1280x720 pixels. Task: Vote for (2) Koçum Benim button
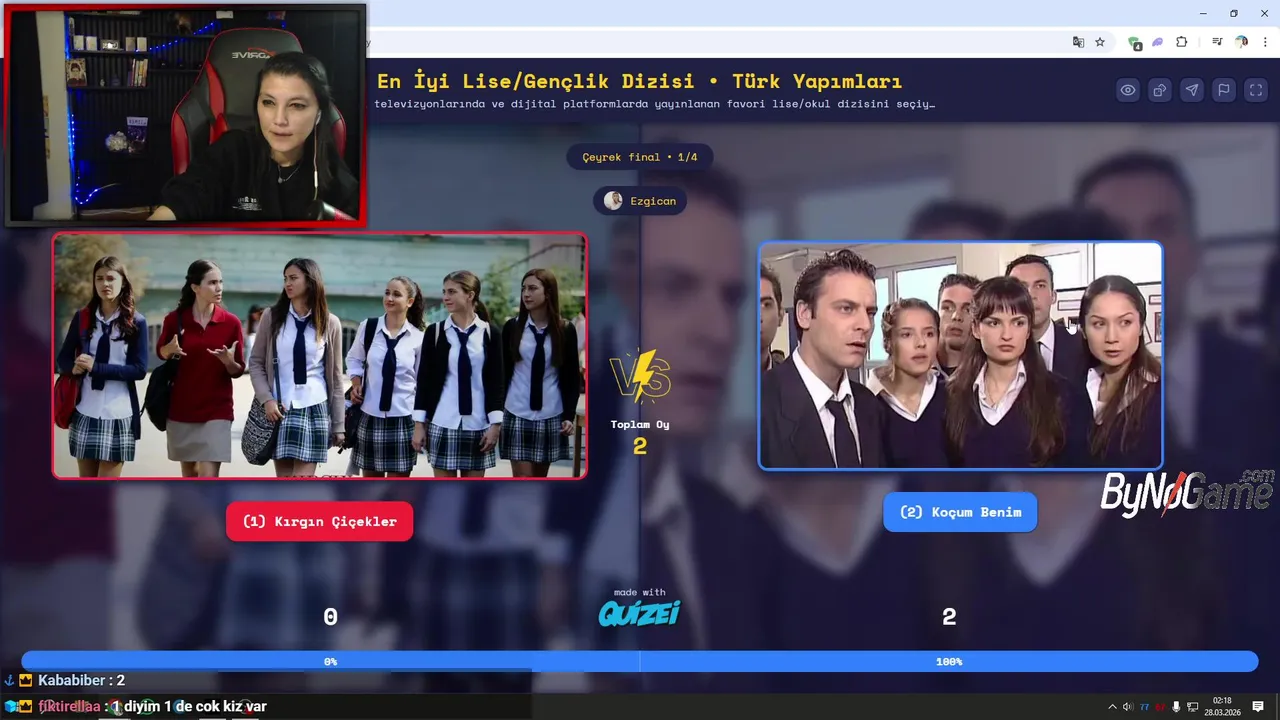point(960,512)
